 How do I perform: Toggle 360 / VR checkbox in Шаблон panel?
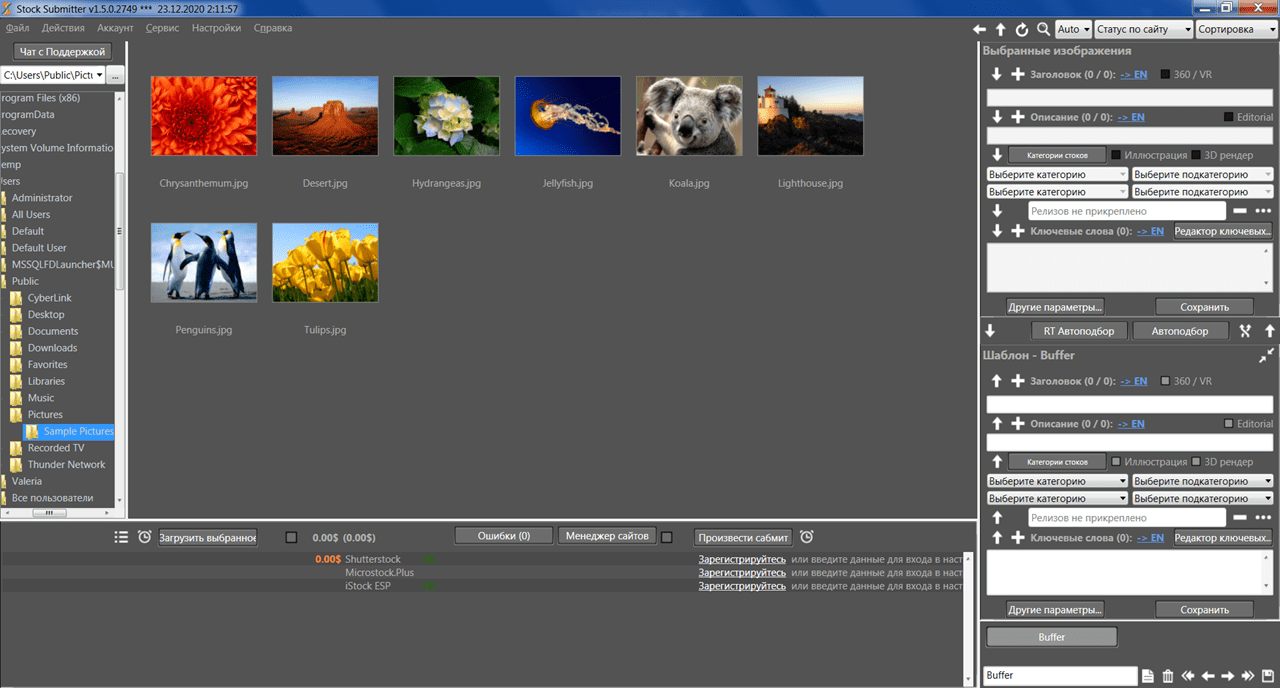[x=1166, y=381]
